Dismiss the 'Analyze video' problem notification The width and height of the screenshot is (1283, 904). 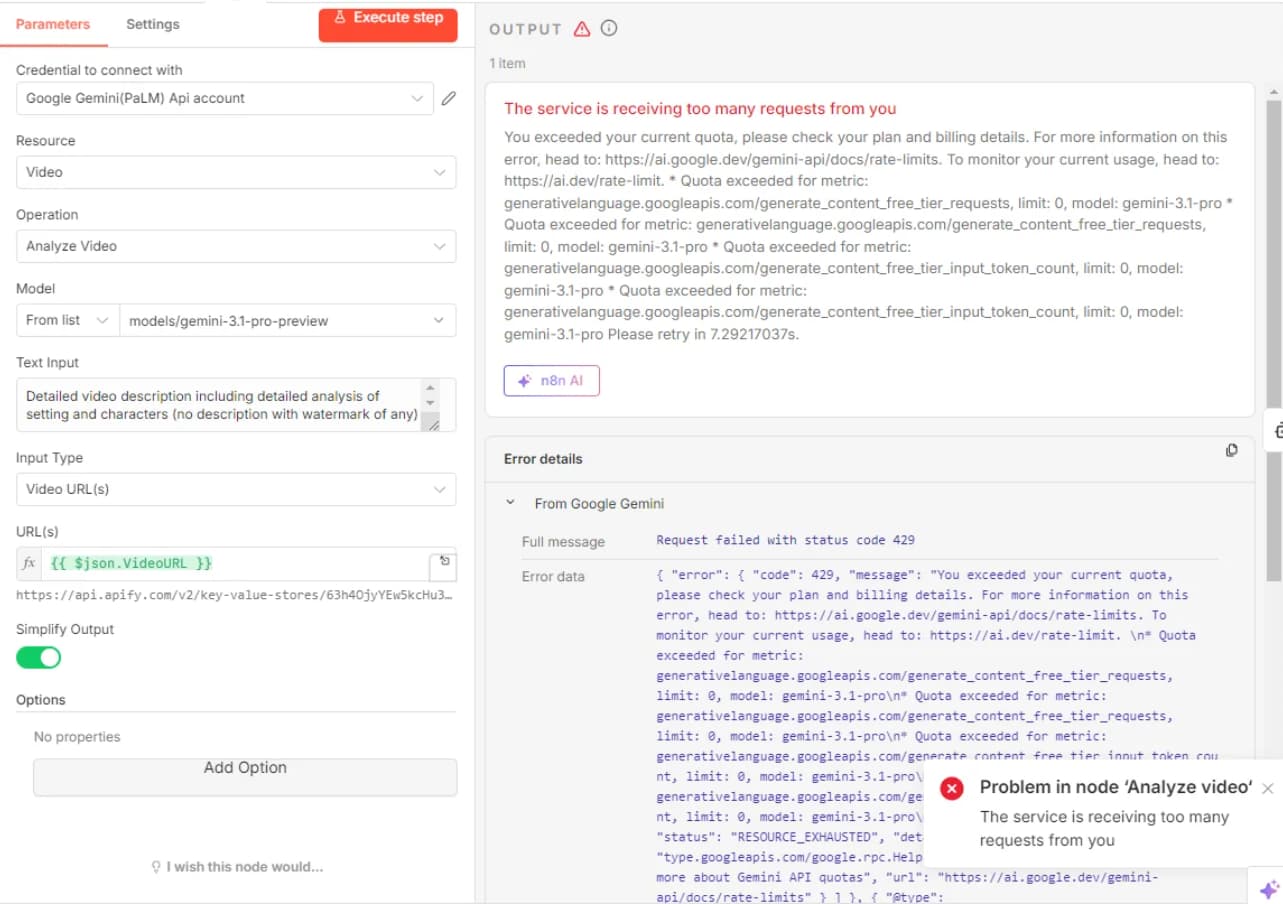pos(1268,788)
